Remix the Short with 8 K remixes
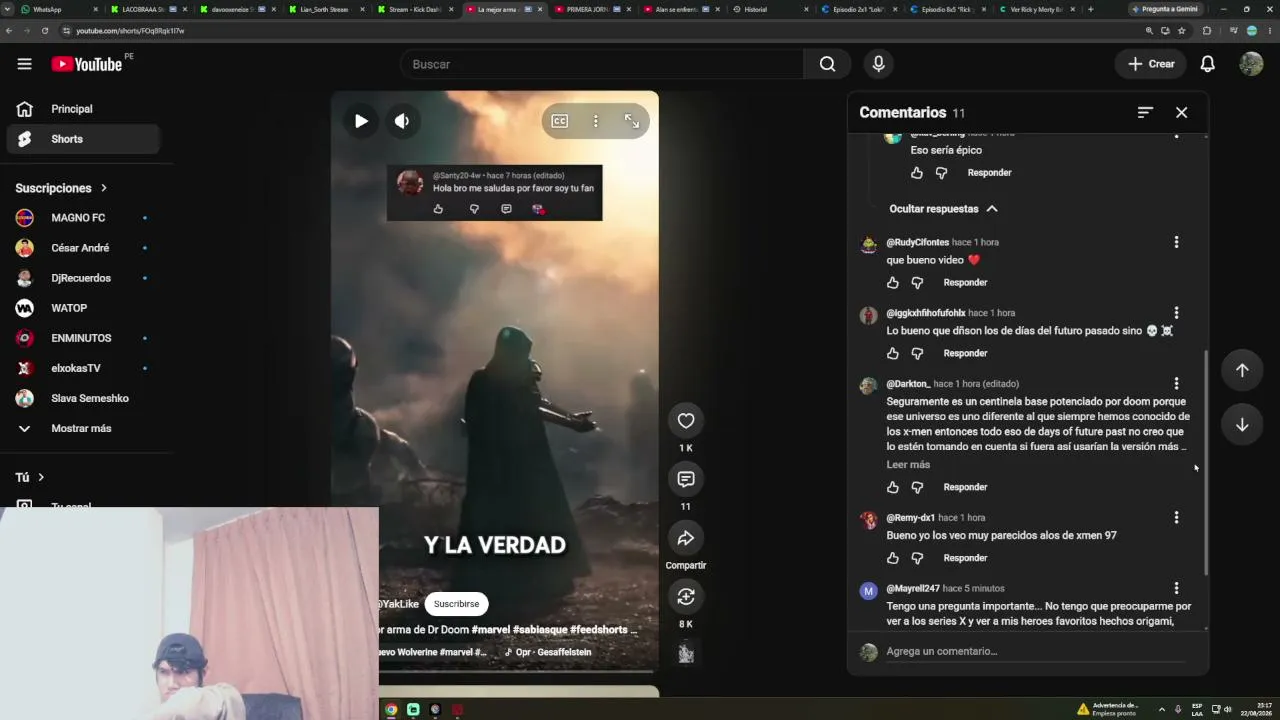1280x720 pixels. [x=686, y=597]
